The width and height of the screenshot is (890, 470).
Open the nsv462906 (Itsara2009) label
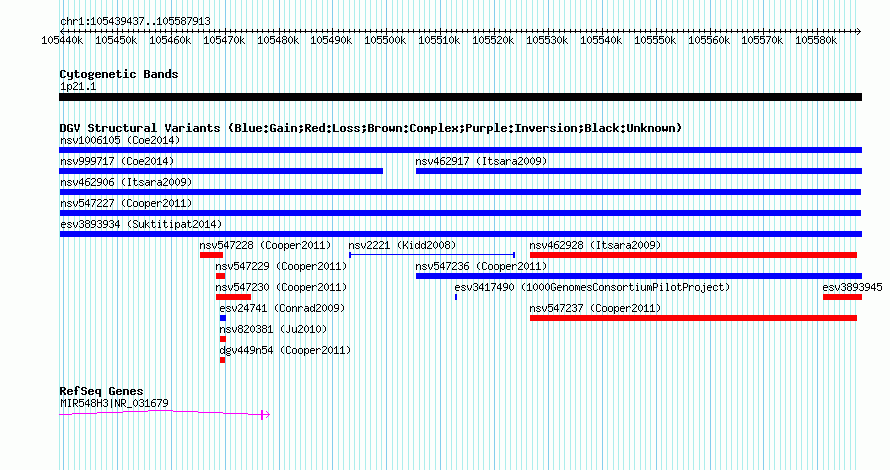tap(126, 182)
